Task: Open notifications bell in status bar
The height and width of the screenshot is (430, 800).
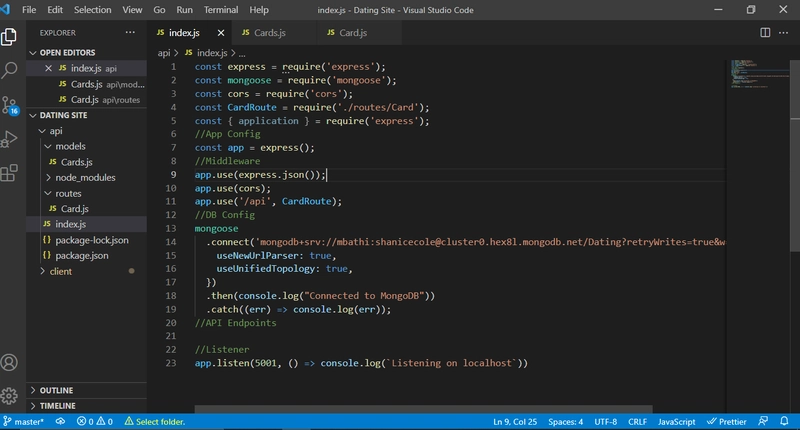Action: (x=784, y=421)
